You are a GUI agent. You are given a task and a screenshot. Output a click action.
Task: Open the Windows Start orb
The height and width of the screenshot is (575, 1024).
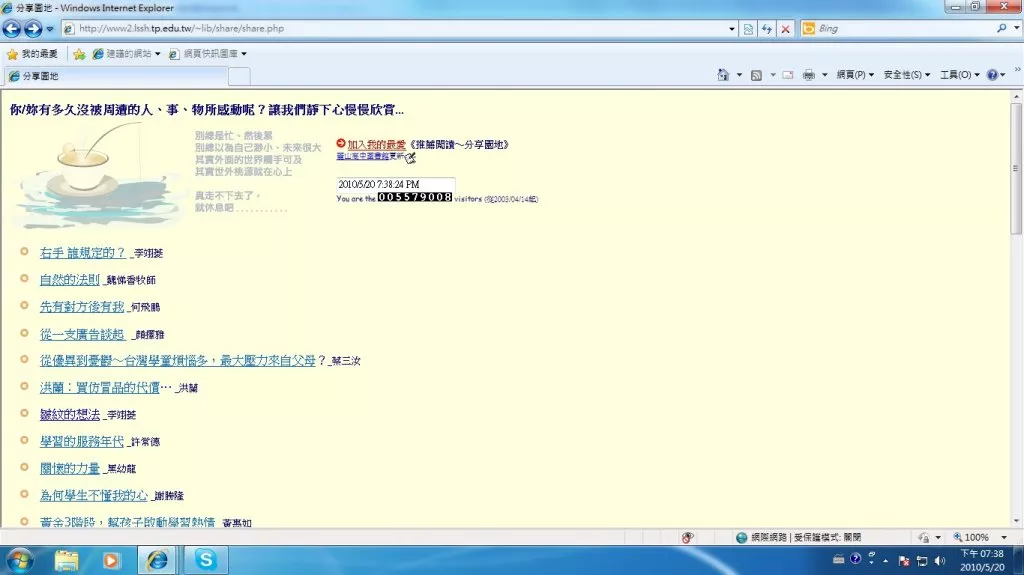(x=20, y=561)
